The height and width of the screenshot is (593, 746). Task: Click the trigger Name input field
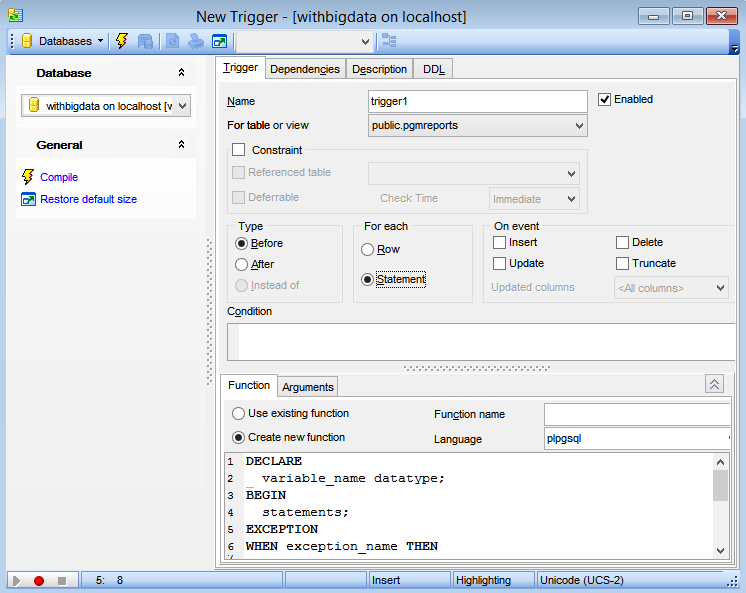coord(477,101)
